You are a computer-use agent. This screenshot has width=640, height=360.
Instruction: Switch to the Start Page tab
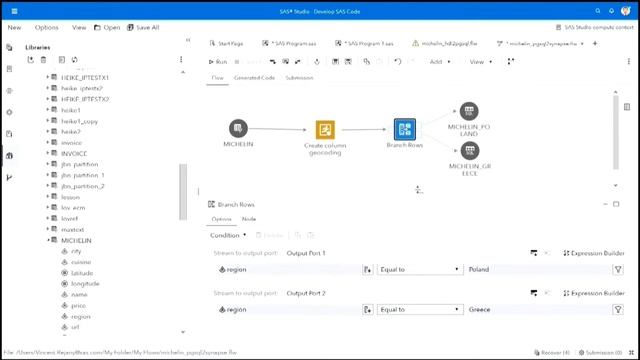click(226, 43)
